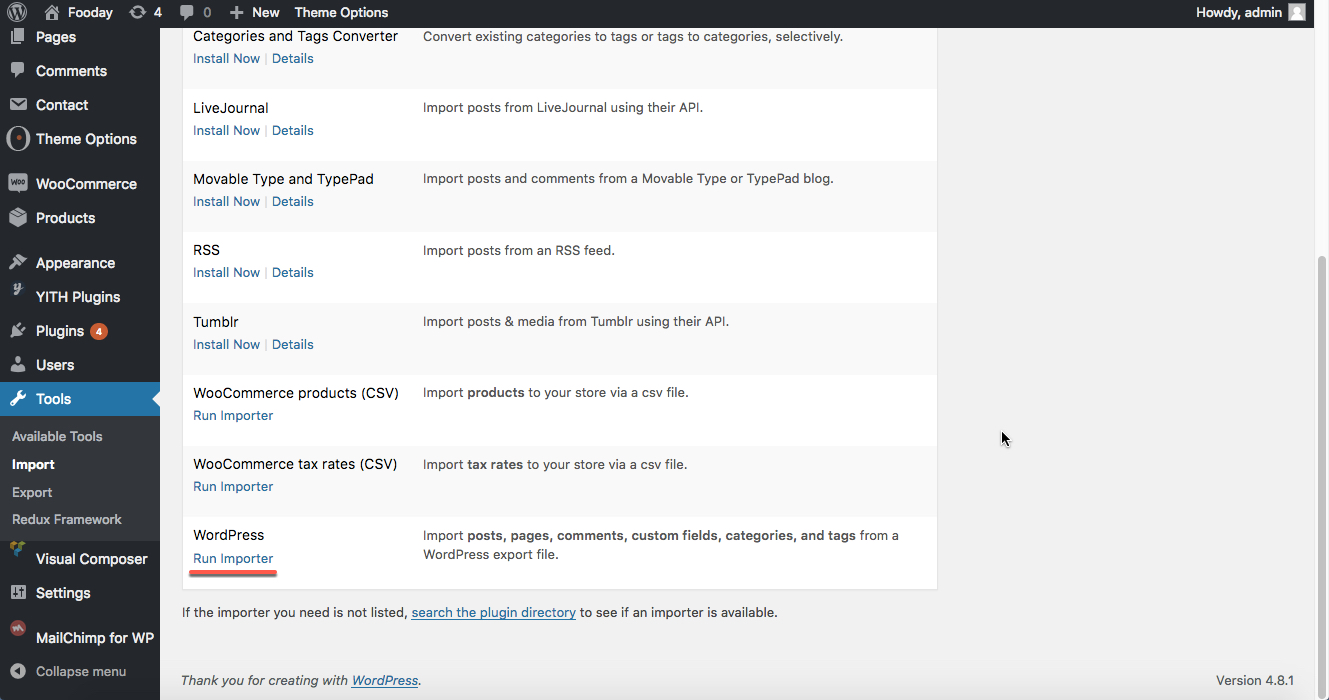Click the Tools wrench icon
Screen dimensions: 1329x700
(18, 399)
